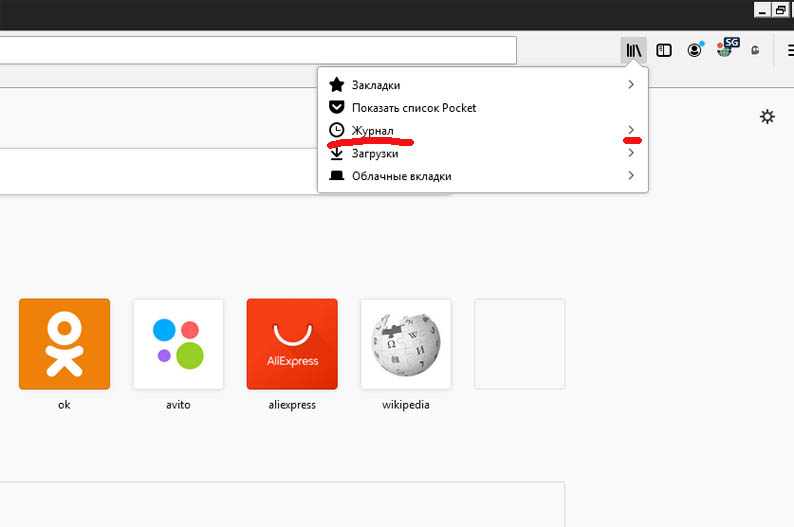Open the avito top site tile
This screenshot has width=794, height=527.
click(178, 344)
